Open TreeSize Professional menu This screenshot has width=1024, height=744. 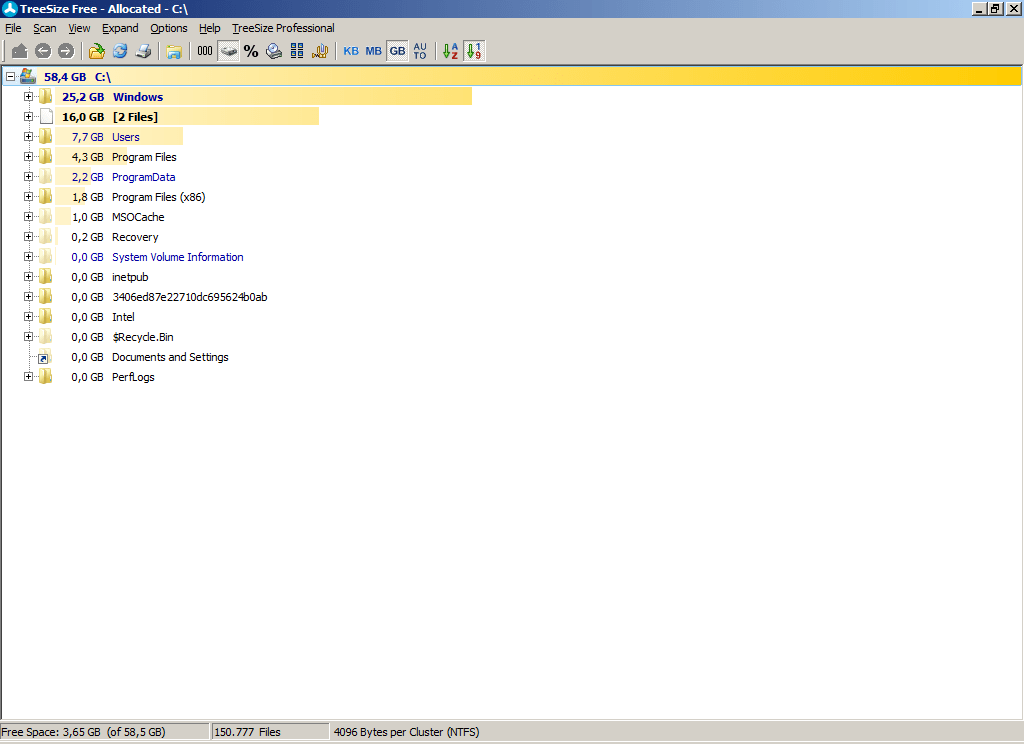pyautogui.click(x=283, y=28)
